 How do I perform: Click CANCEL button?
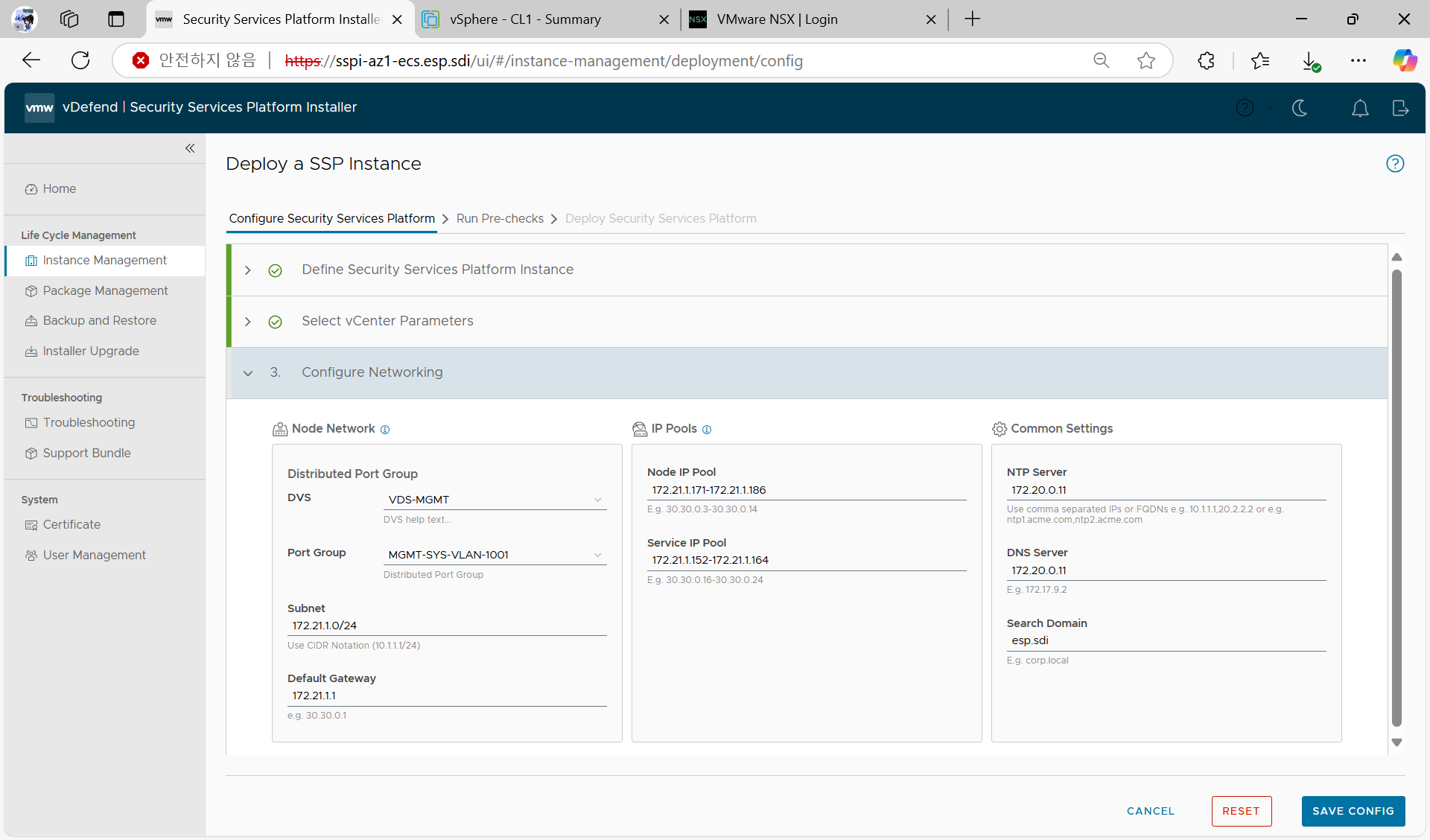click(x=1150, y=811)
